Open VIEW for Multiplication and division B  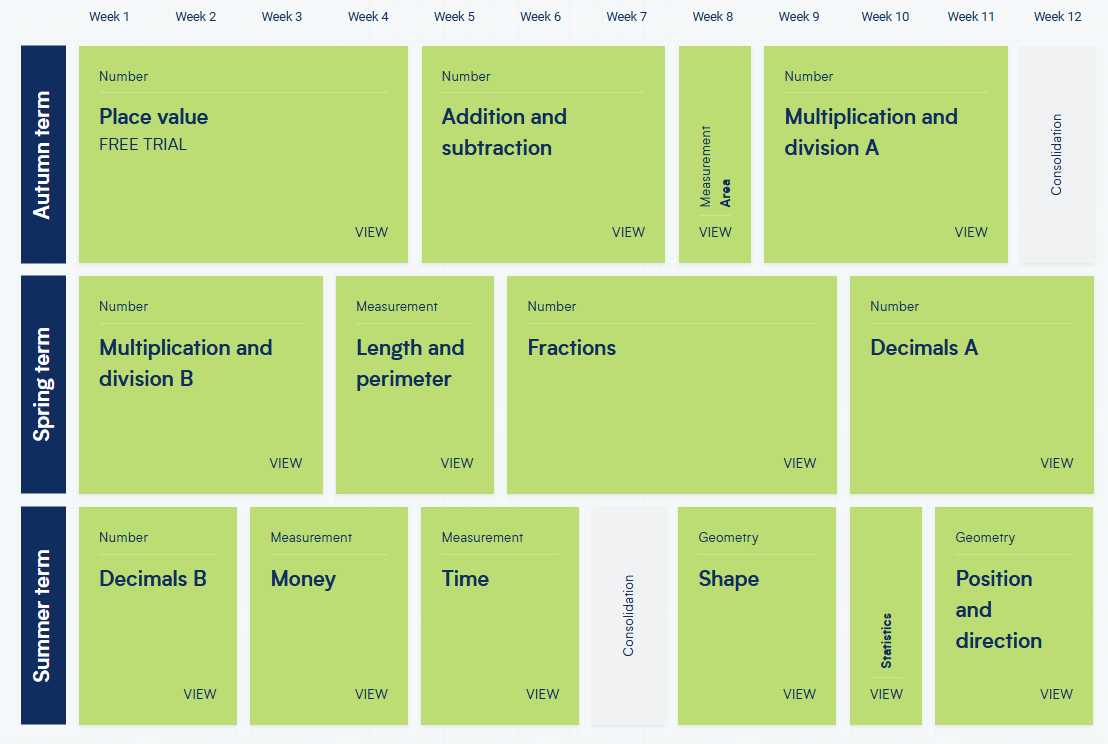coord(285,463)
